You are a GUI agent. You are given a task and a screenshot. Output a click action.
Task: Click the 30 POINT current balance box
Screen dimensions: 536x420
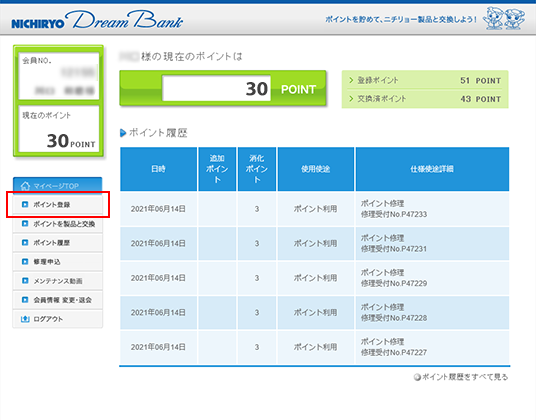(x=223, y=89)
